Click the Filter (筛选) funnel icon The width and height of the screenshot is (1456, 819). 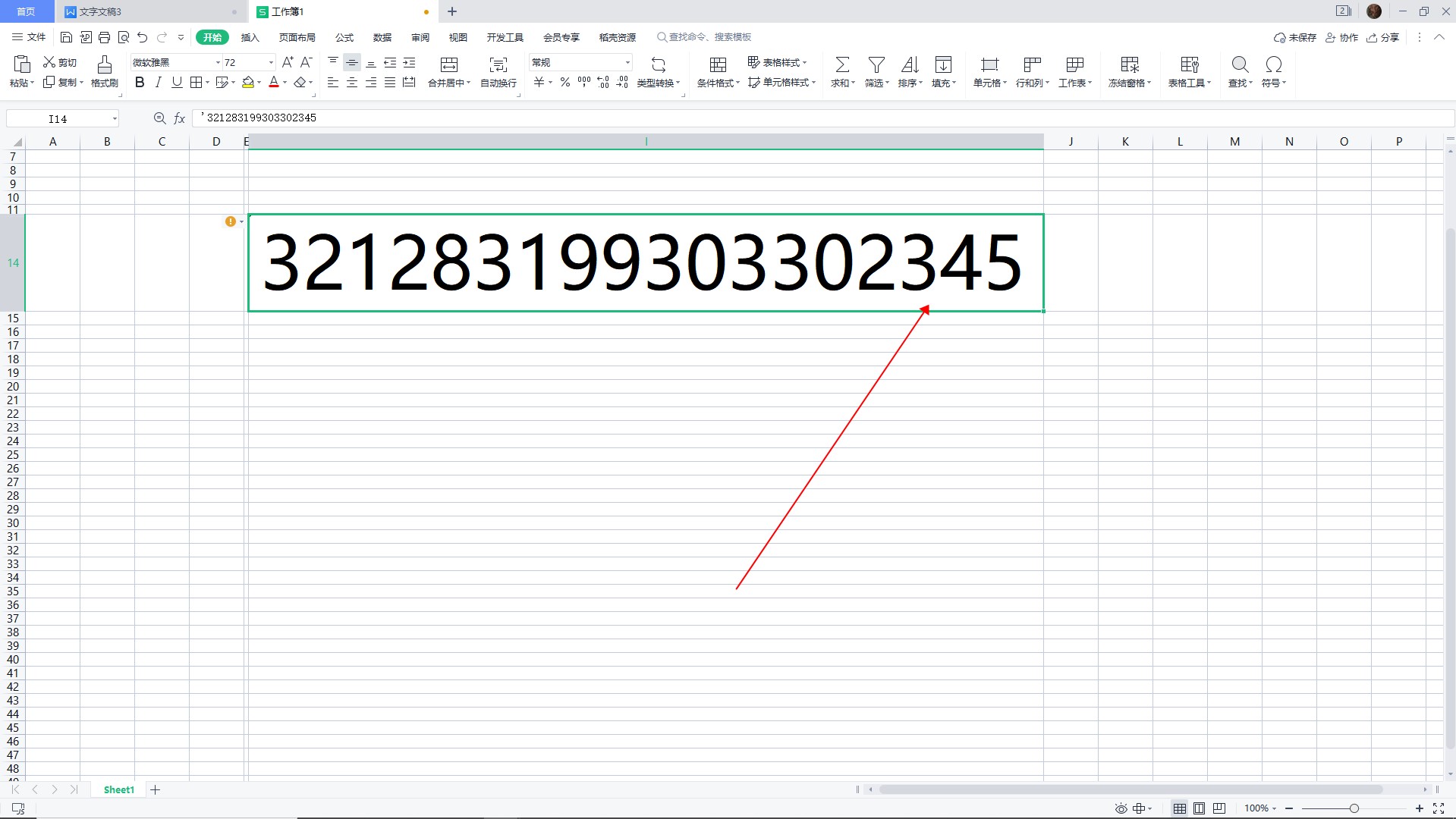click(x=876, y=65)
